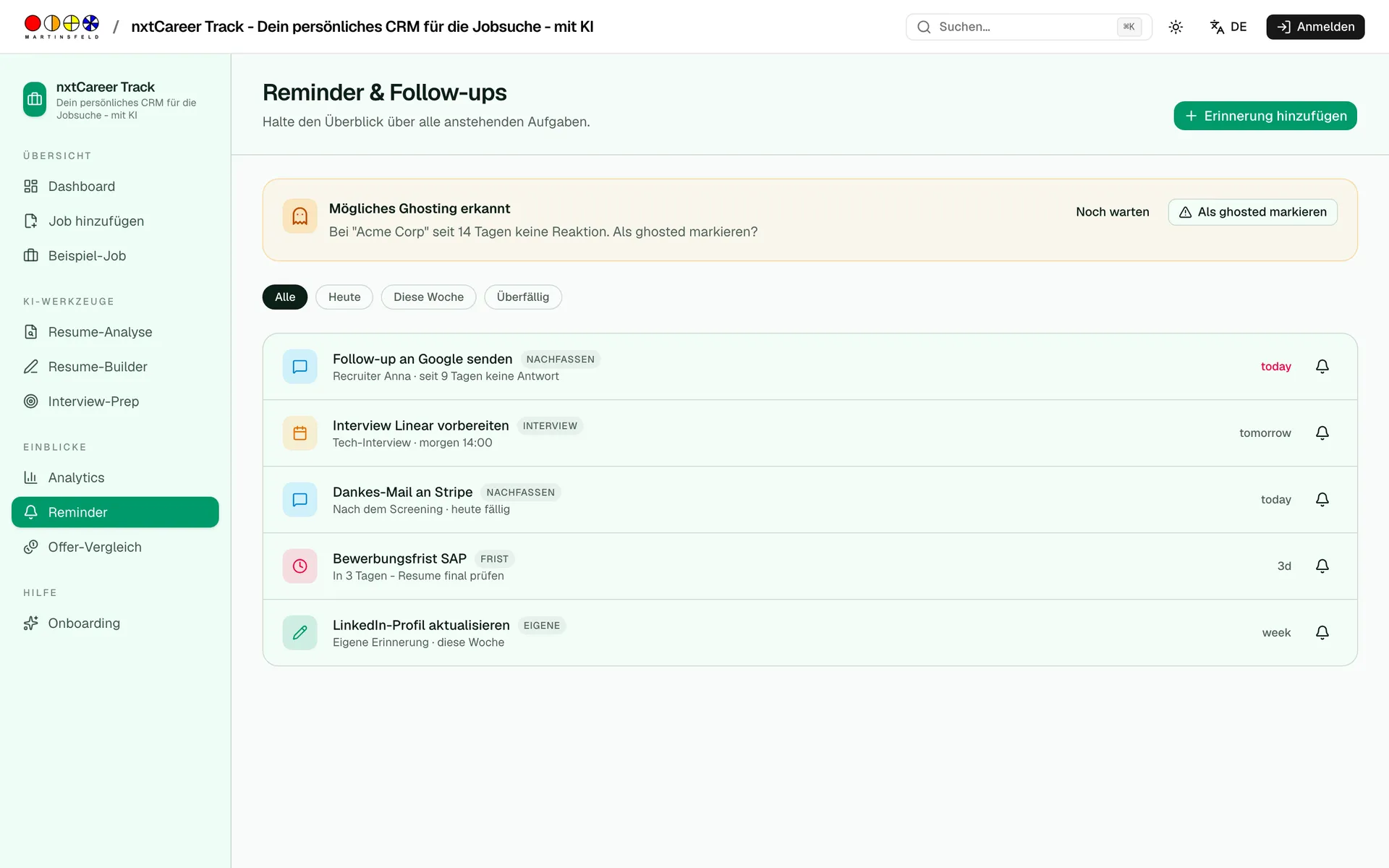Click the week due label
Image resolution: width=1389 pixels, height=868 pixels.
[1276, 633]
